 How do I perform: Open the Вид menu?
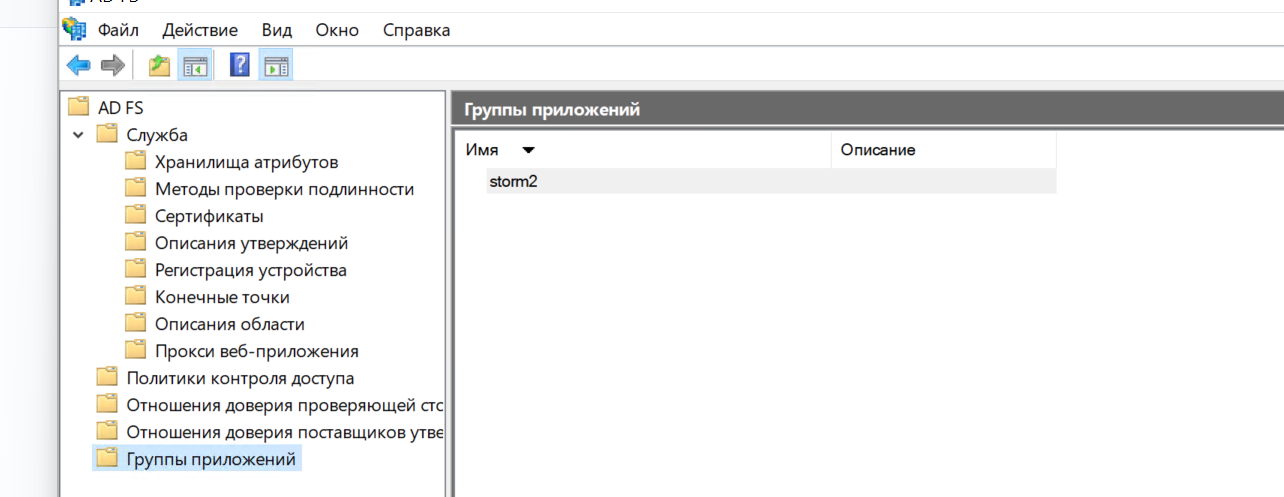tap(277, 30)
